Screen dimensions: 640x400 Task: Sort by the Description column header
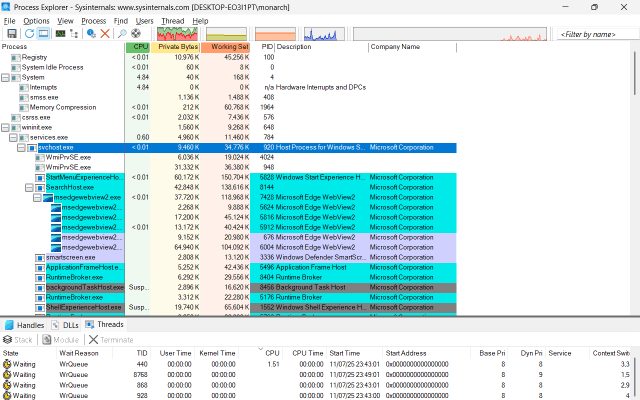[322, 47]
